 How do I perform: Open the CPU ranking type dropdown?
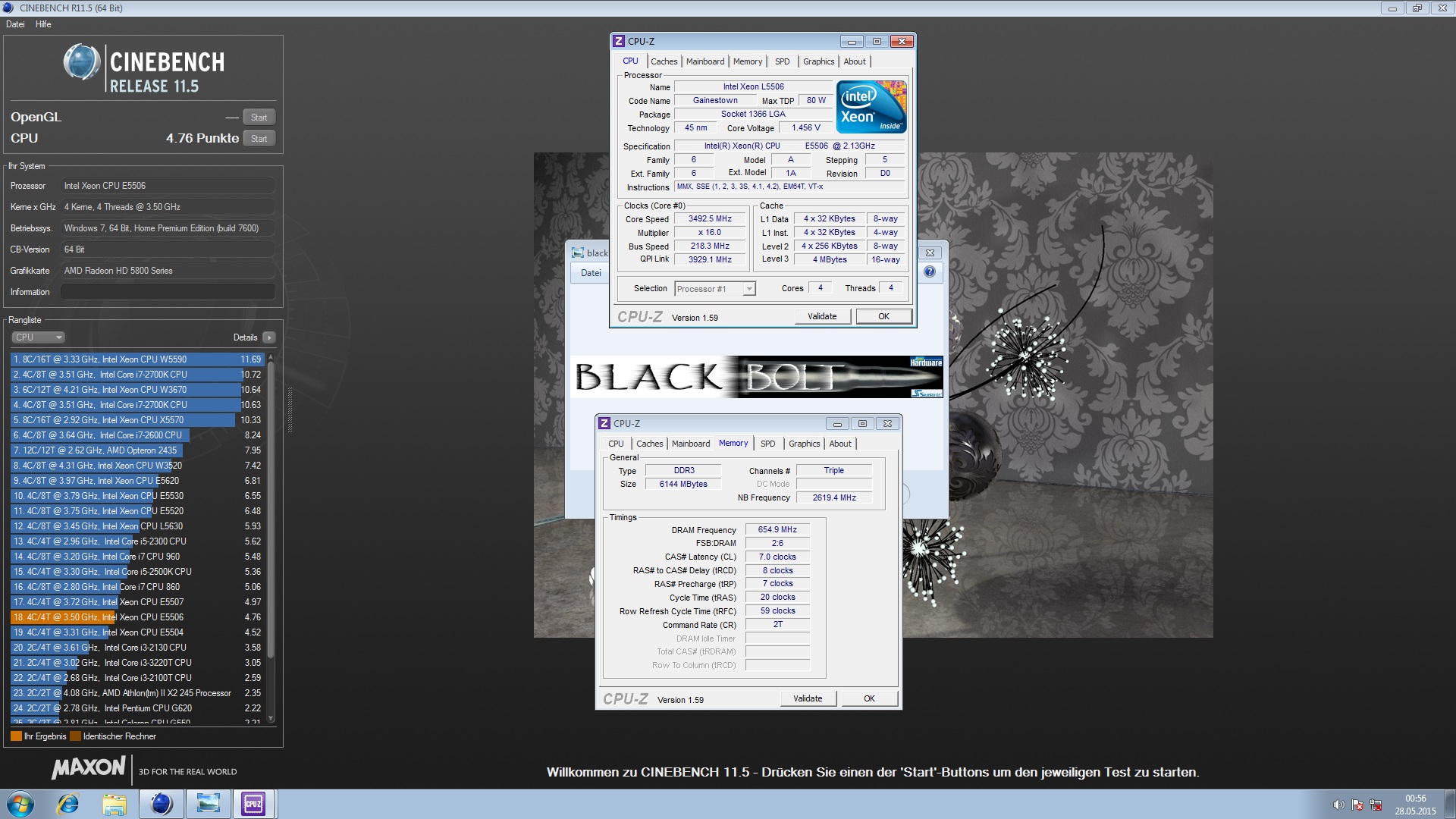click(x=38, y=337)
